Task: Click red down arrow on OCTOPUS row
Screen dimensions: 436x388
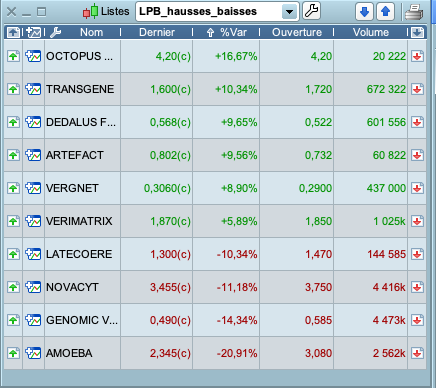Action: pyautogui.click(x=417, y=56)
